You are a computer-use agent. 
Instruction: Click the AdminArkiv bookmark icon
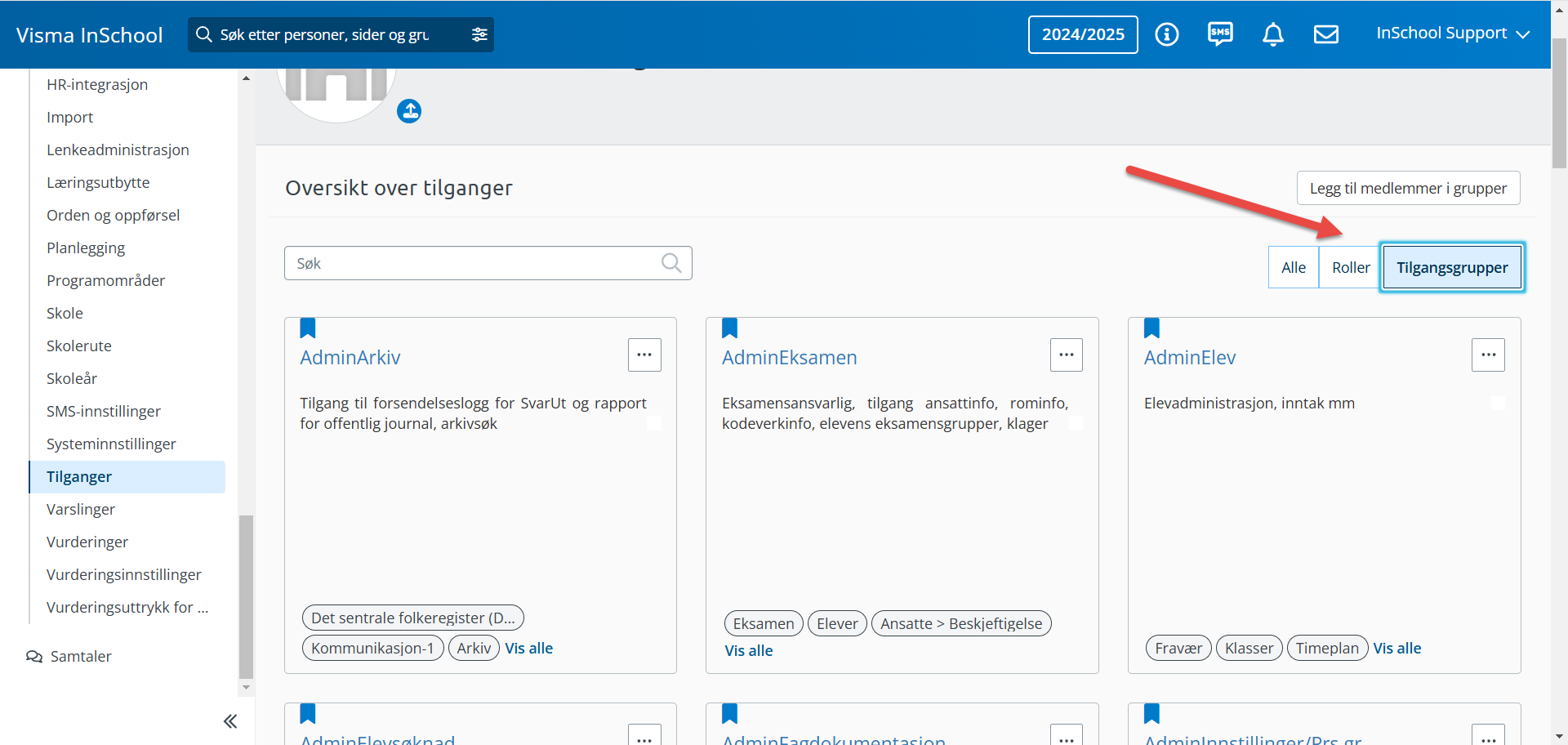308,328
